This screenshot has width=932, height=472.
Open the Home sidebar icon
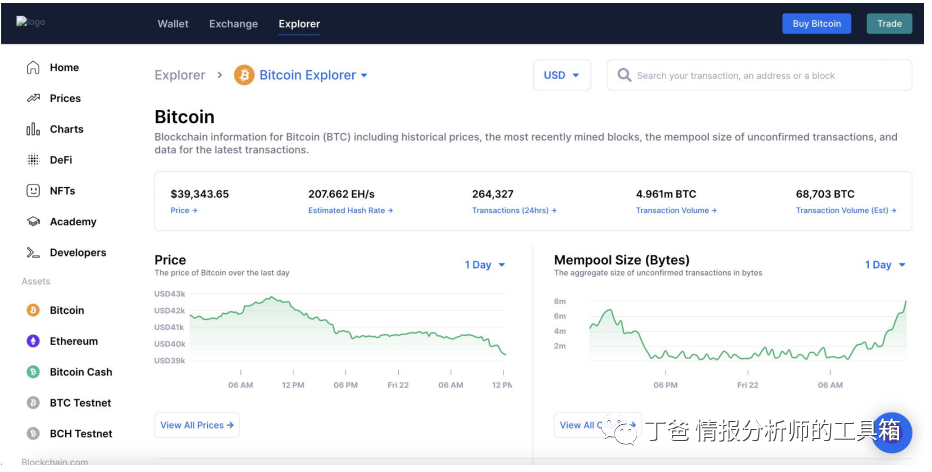(x=33, y=67)
